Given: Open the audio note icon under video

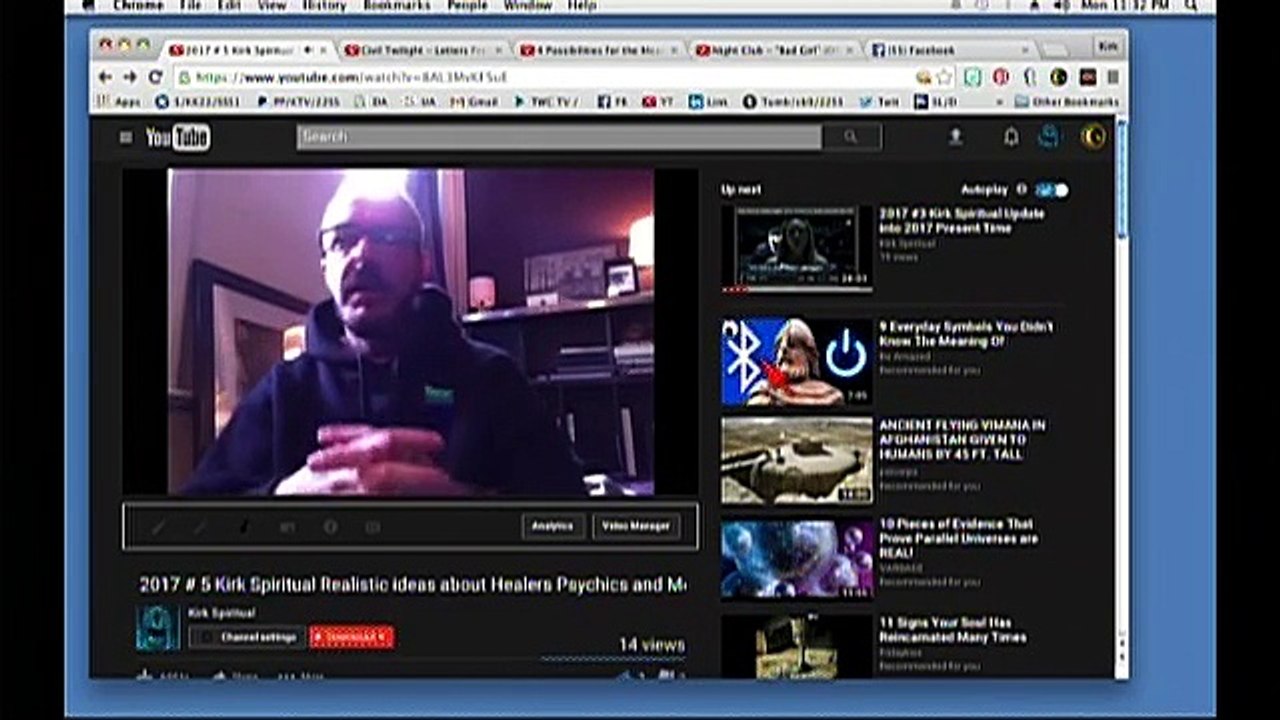Looking at the screenshot, I should (x=244, y=527).
